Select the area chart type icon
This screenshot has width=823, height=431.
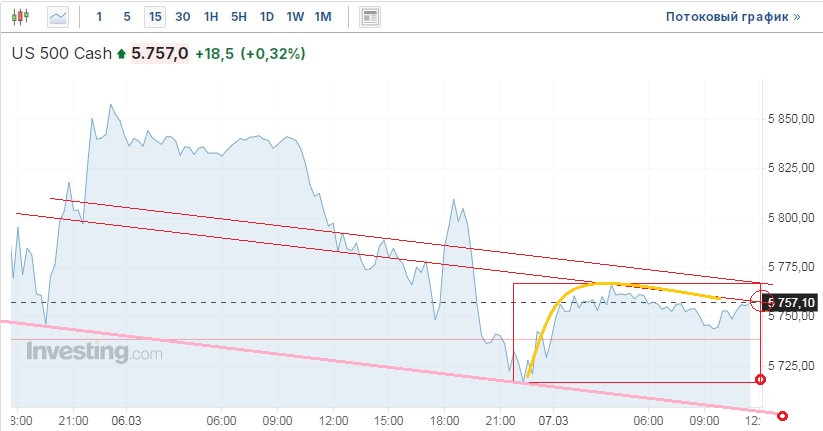pyautogui.click(x=59, y=17)
